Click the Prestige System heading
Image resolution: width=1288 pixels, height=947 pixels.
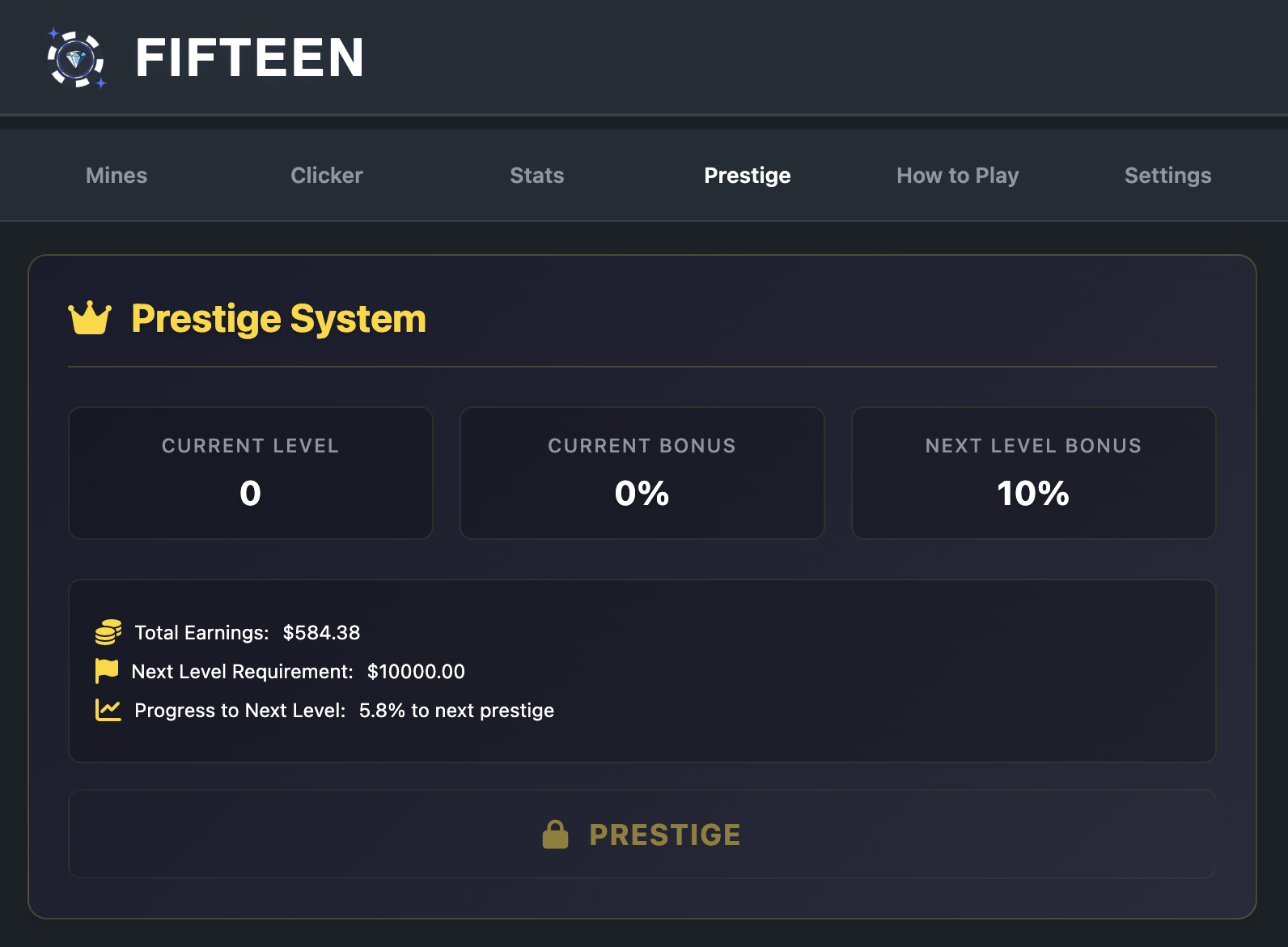coord(278,319)
